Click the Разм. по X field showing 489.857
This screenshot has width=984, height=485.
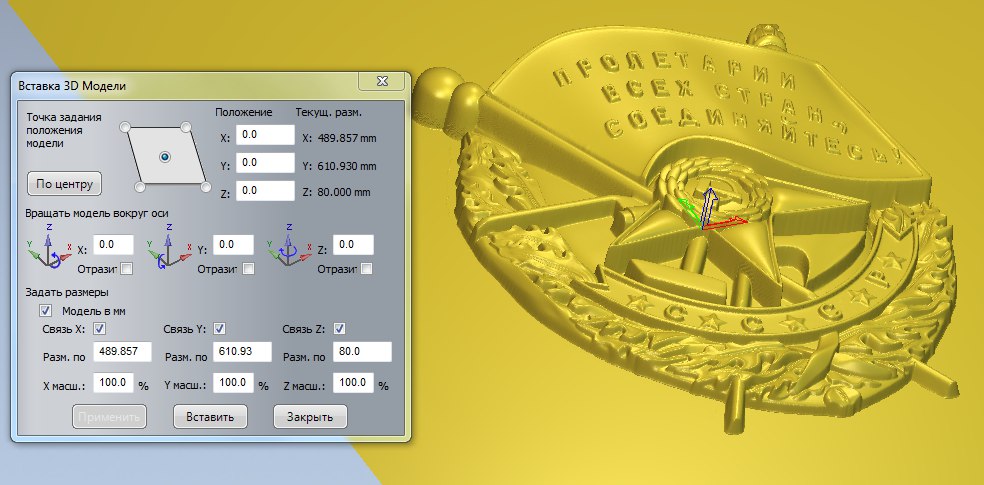tap(122, 352)
